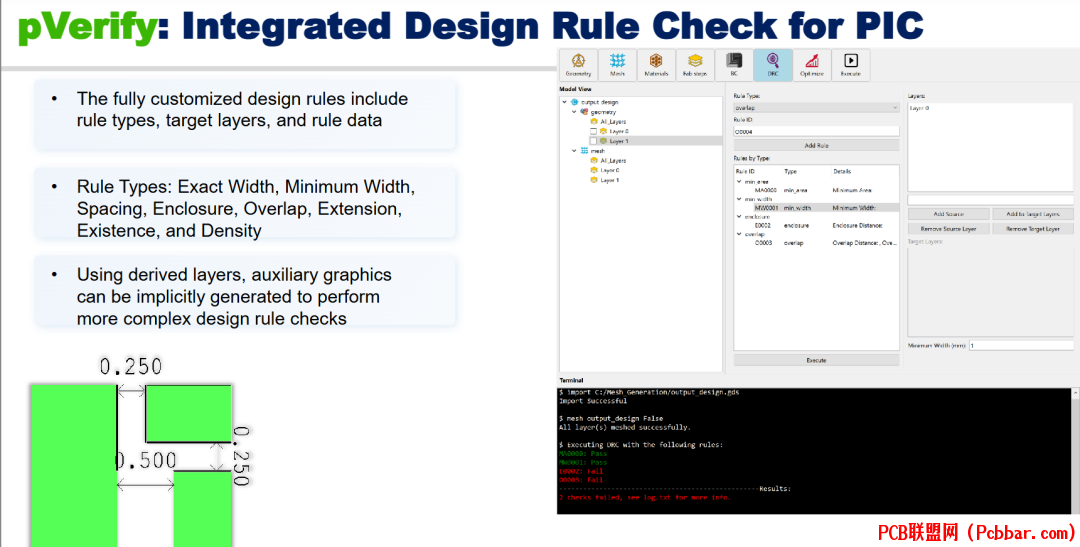Image resolution: width=1080 pixels, height=547 pixels.
Task: Collapse the enclosure rule group
Action: 739,216
